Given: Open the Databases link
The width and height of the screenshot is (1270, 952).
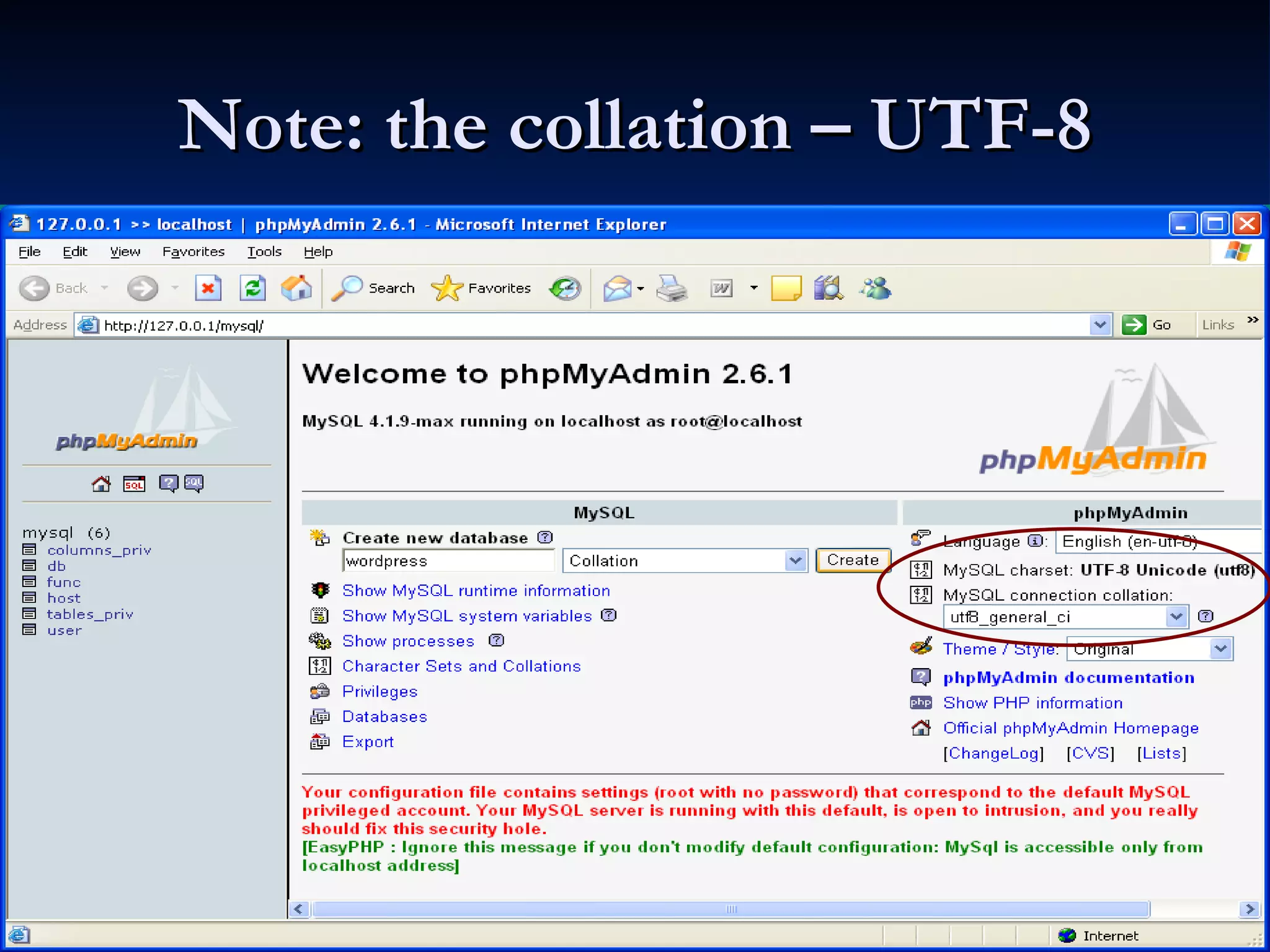Looking at the screenshot, I should point(384,716).
